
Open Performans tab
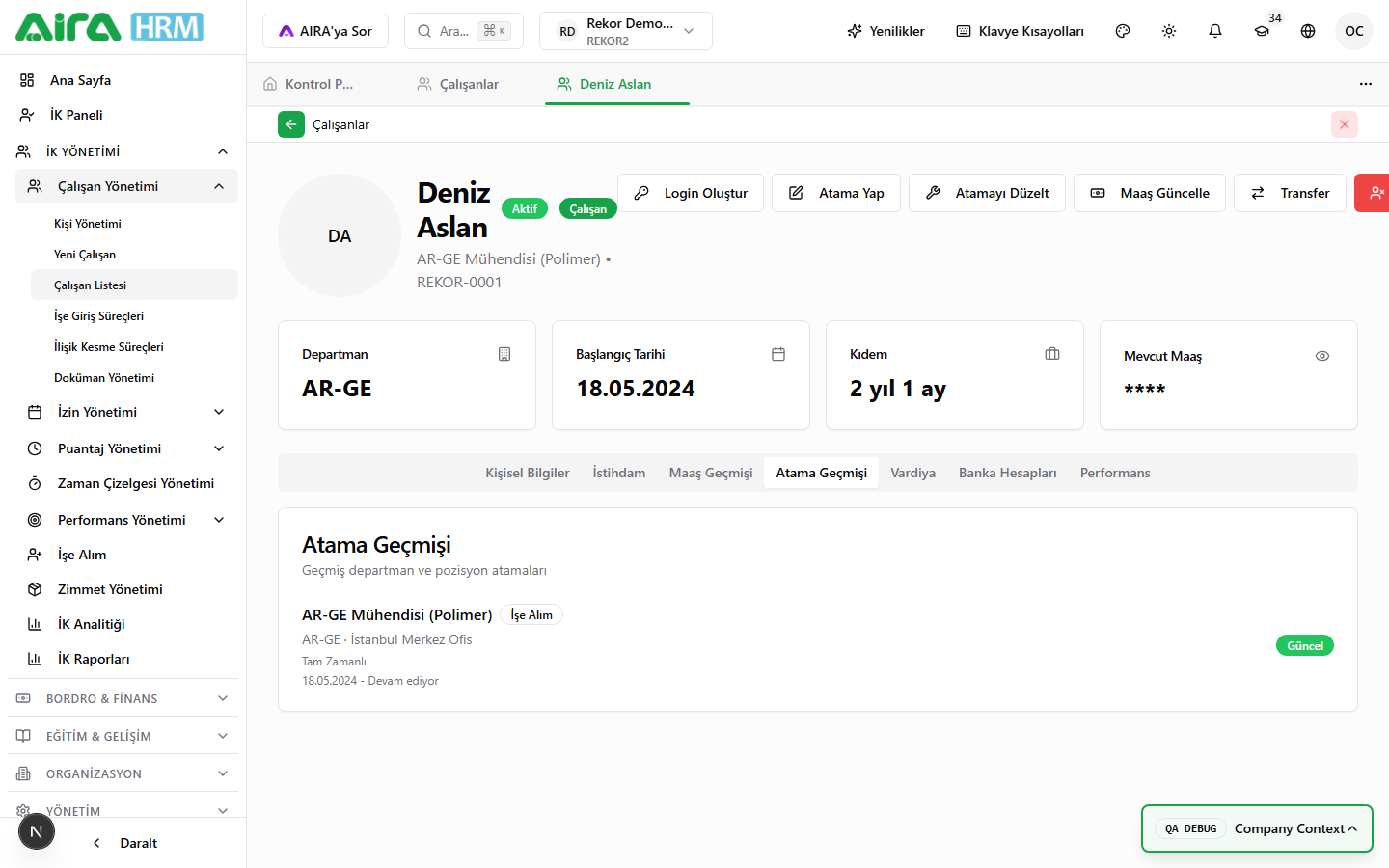pyautogui.click(x=1115, y=473)
